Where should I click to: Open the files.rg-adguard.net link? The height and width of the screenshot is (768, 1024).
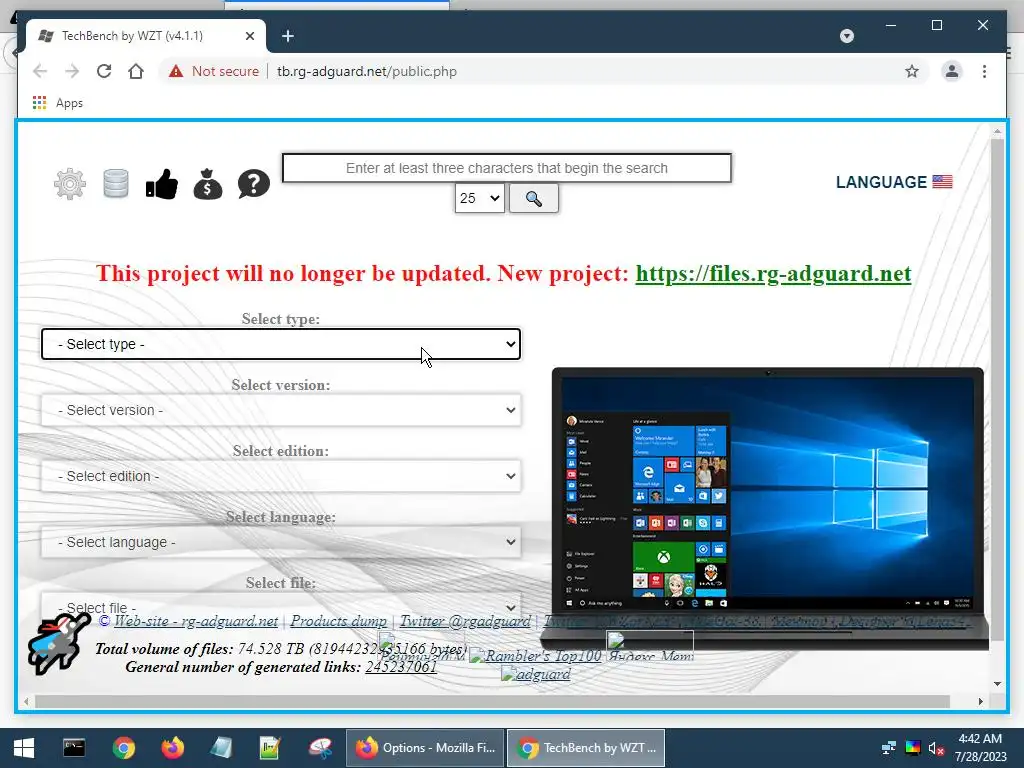pyautogui.click(x=773, y=273)
